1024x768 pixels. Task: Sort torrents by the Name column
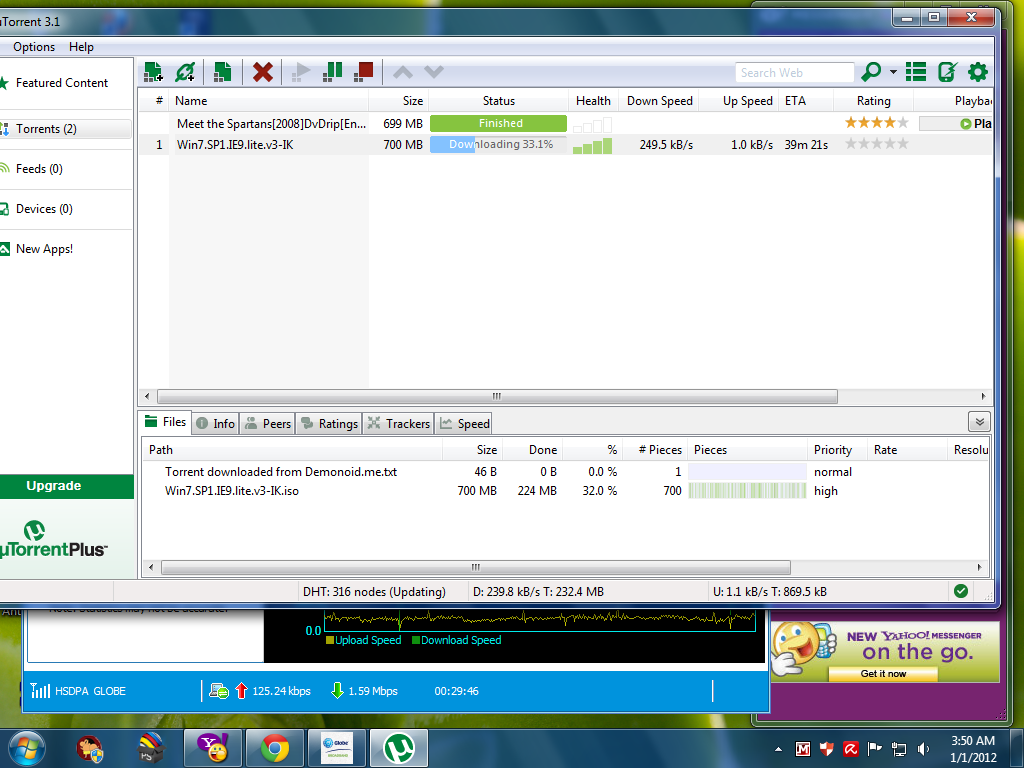(x=269, y=101)
